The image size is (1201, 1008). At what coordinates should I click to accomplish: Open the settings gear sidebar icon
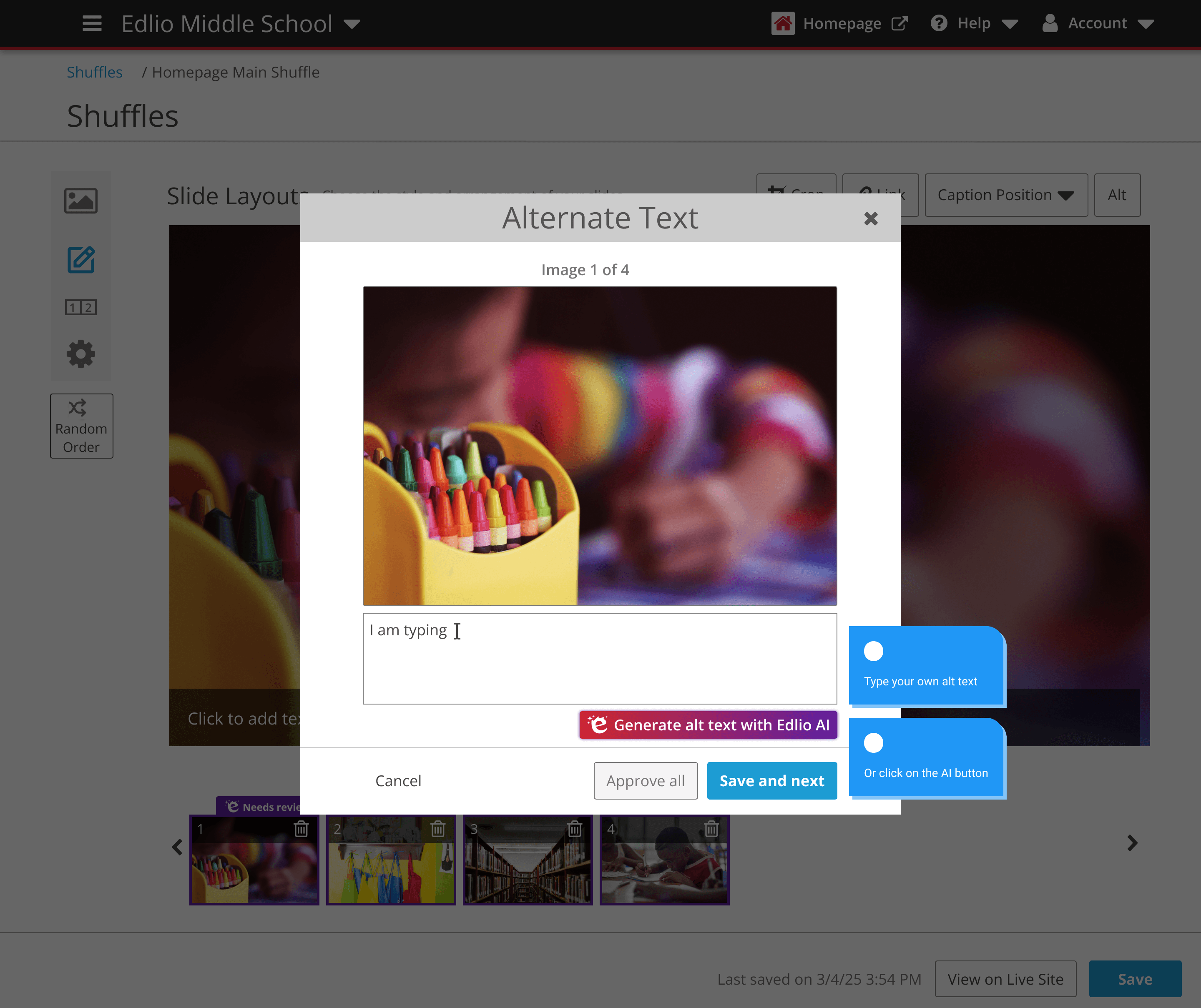point(80,354)
